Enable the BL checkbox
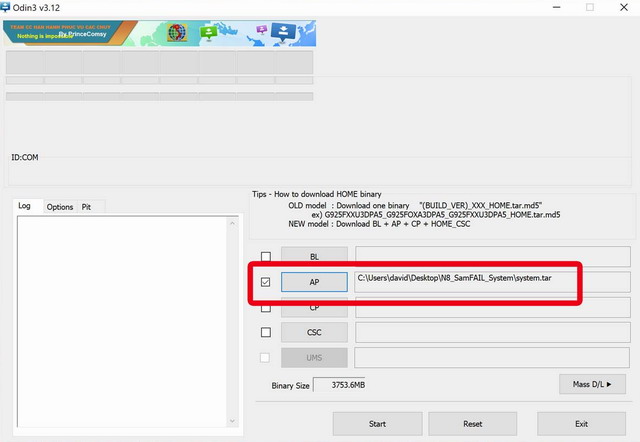 click(265, 257)
